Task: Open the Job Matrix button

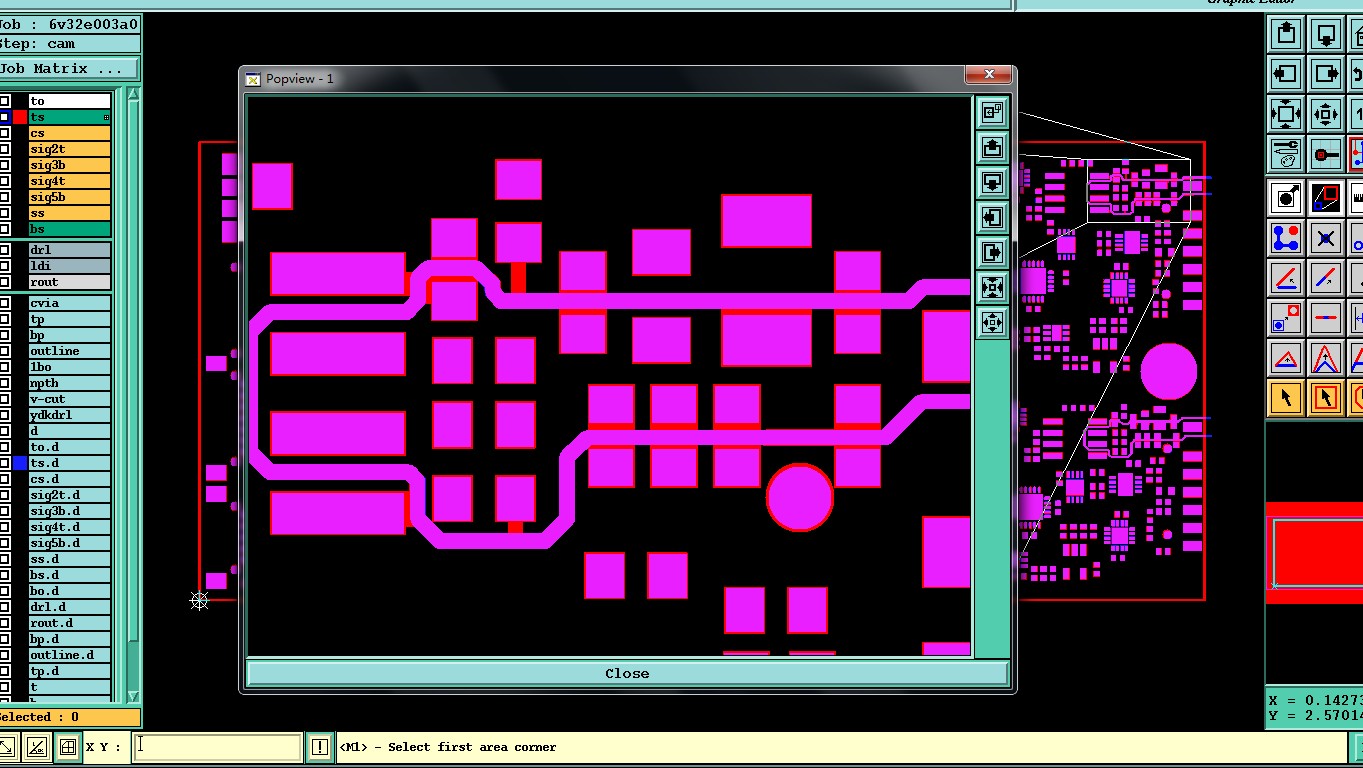Action: pyautogui.click(x=69, y=69)
